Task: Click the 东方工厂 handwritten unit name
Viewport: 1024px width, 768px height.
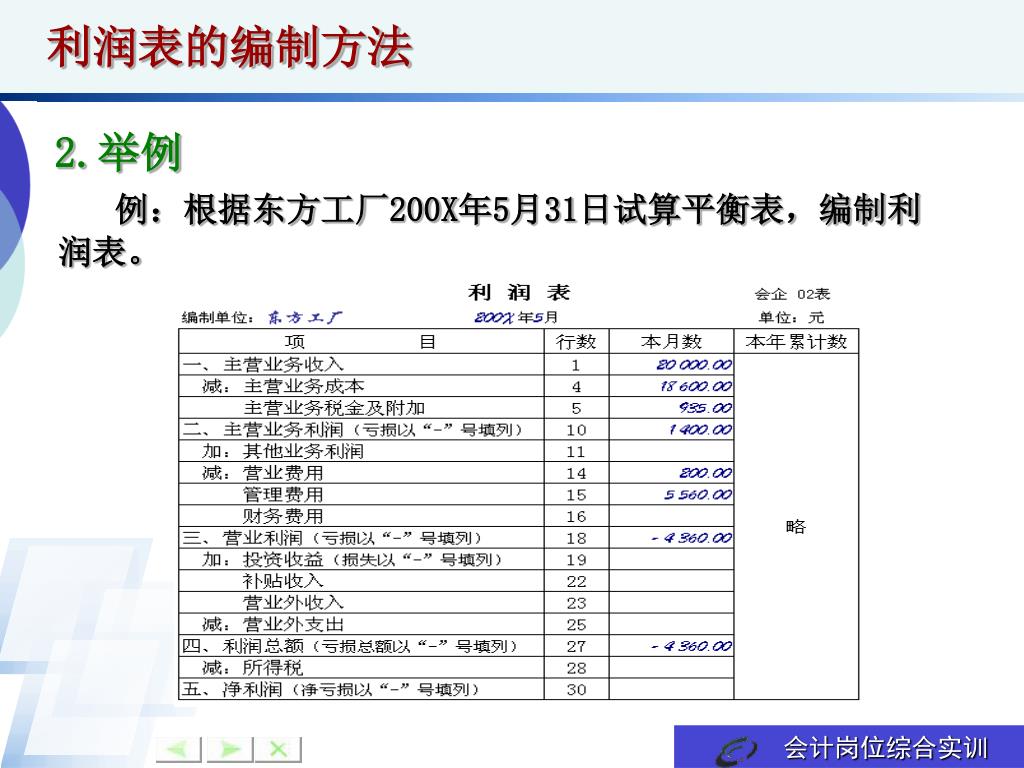Action: pyautogui.click(x=304, y=317)
